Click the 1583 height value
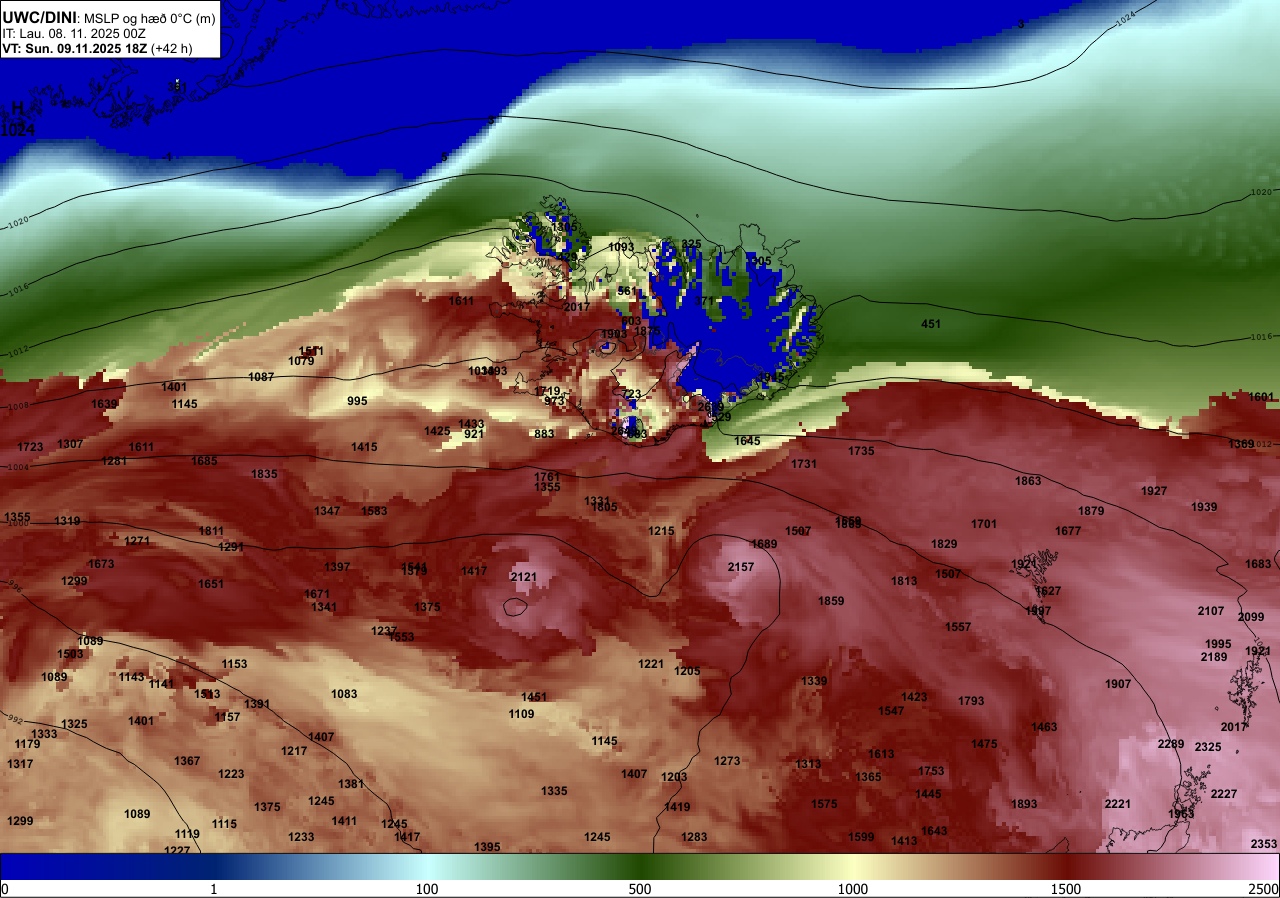Viewport: 1280px width, 898px height. point(374,511)
